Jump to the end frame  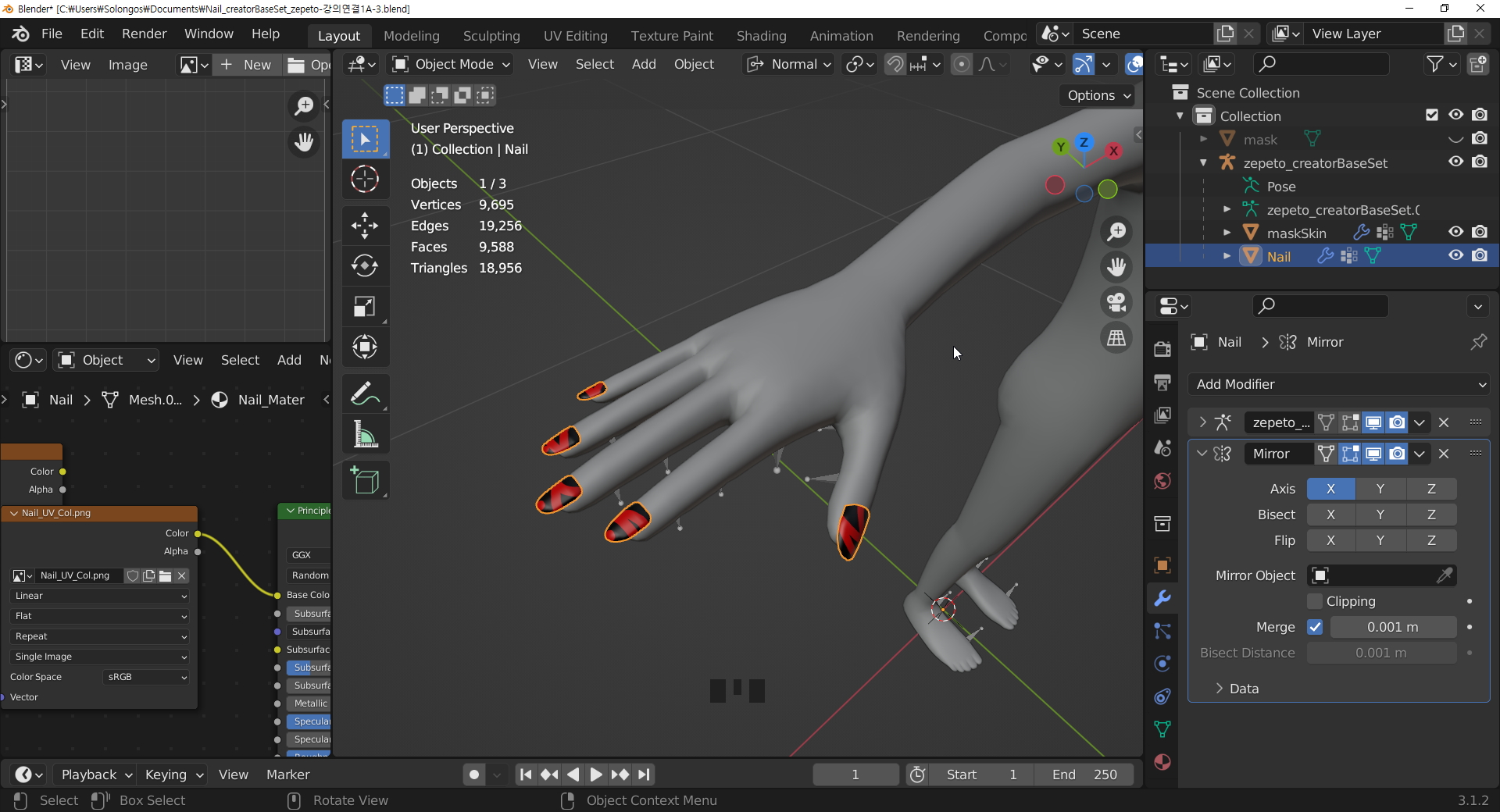pyautogui.click(x=644, y=775)
